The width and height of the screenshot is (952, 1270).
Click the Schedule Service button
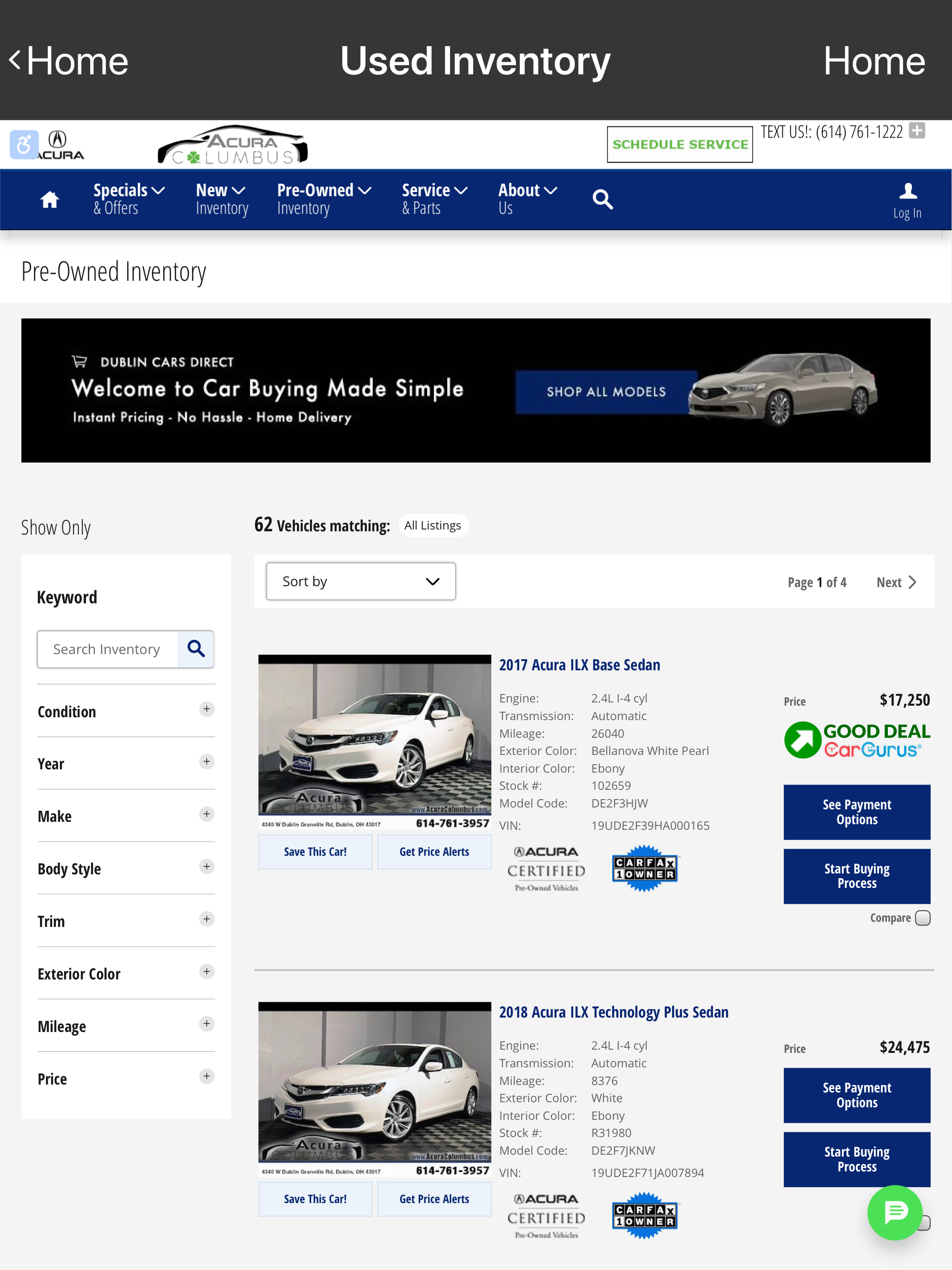(680, 144)
